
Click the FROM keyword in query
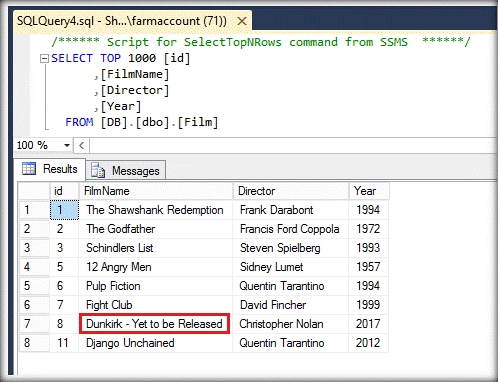click(79, 122)
